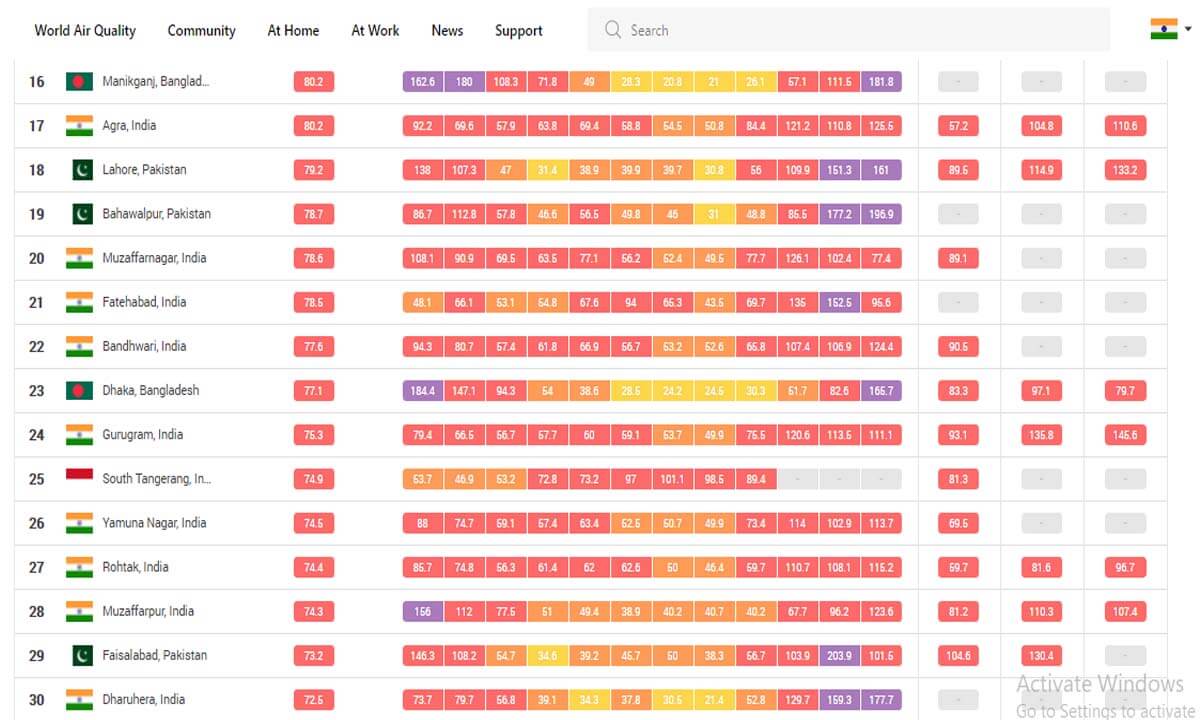Click Faisalabad's purple 203.9 monthly cell
Viewport: 1200px width, 720px height.
point(839,656)
